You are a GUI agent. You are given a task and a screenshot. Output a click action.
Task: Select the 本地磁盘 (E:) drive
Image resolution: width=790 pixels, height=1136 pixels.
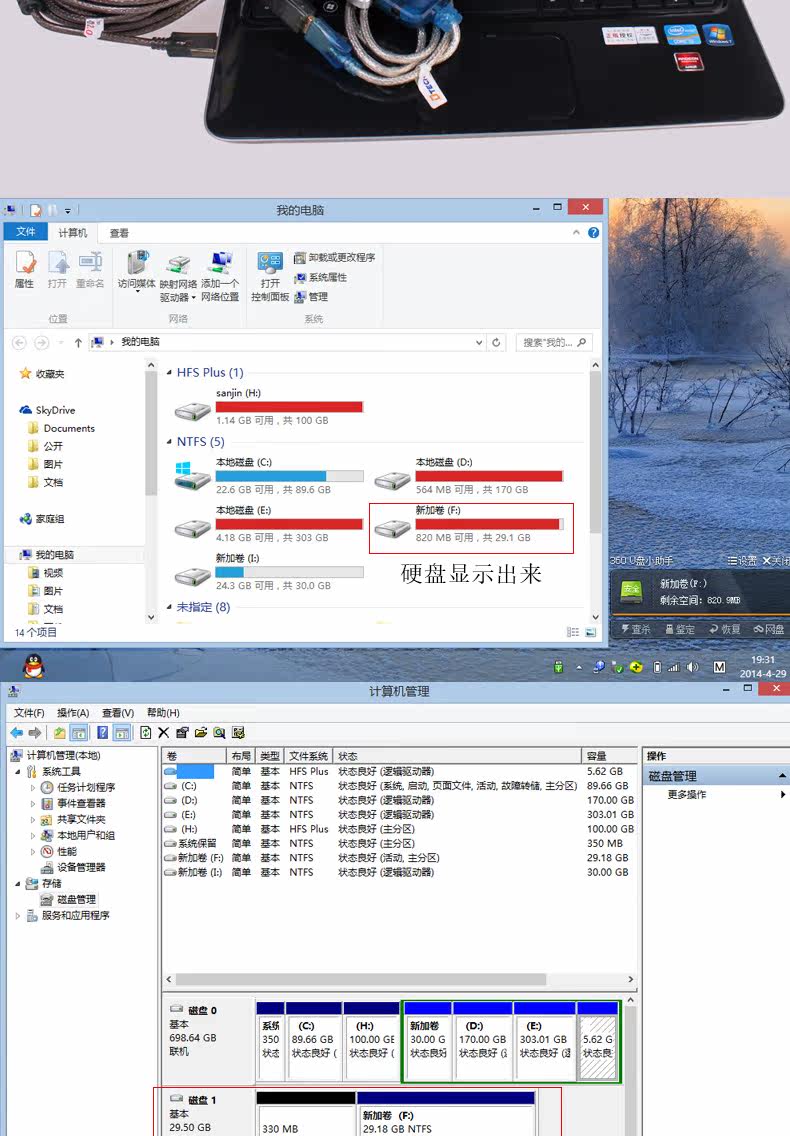tap(268, 525)
